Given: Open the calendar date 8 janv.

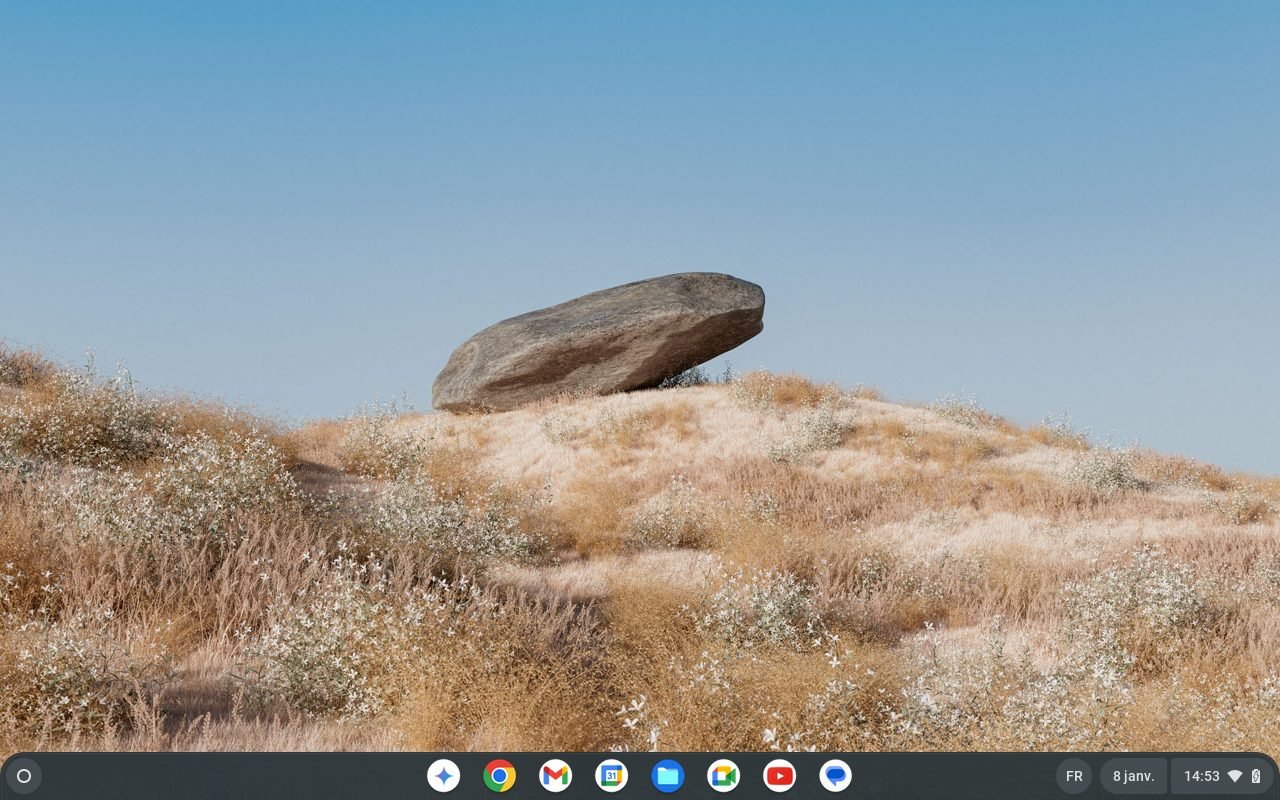Looking at the screenshot, I should (x=1133, y=776).
